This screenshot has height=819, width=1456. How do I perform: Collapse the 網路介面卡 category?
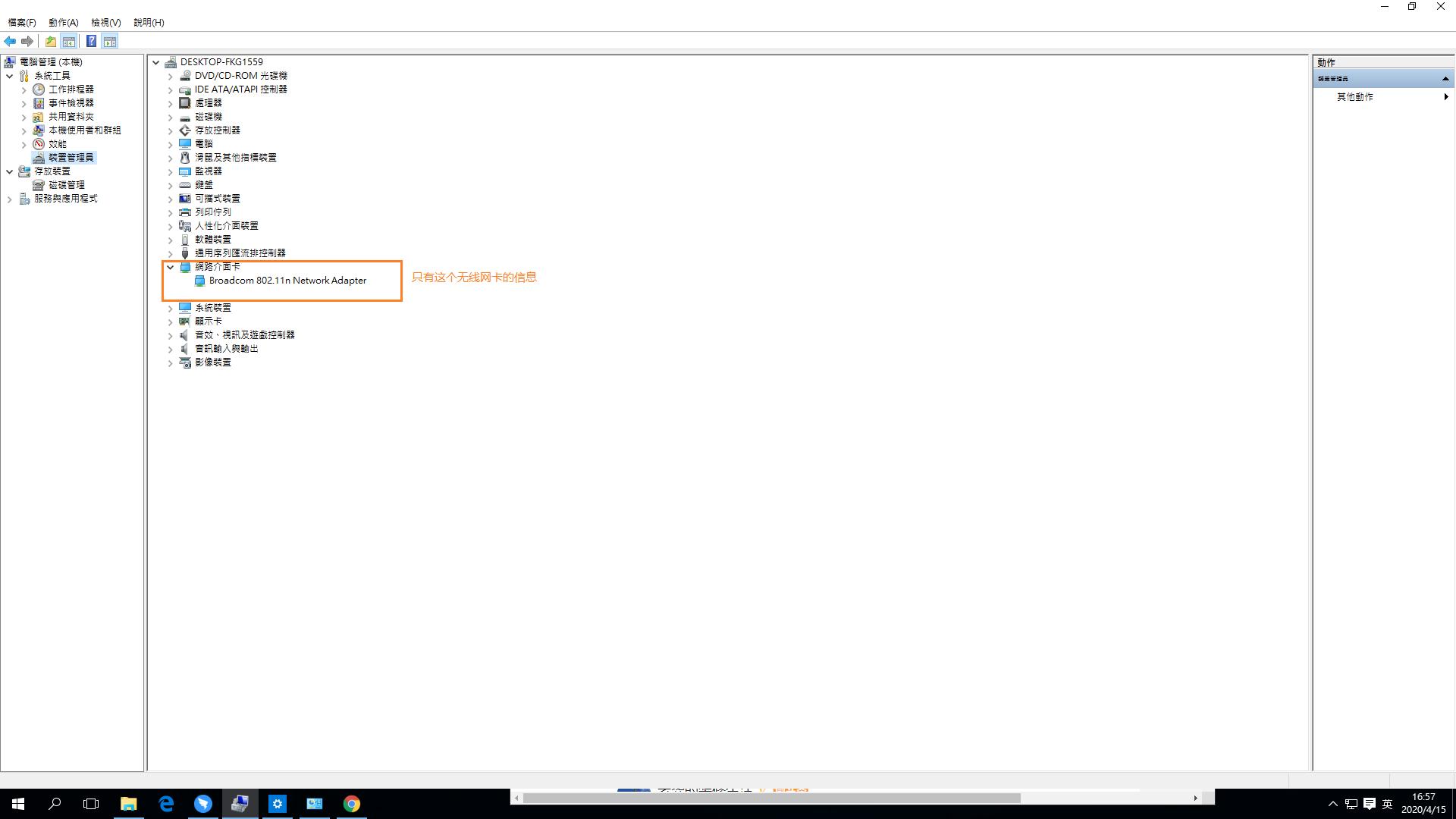[171, 267]
